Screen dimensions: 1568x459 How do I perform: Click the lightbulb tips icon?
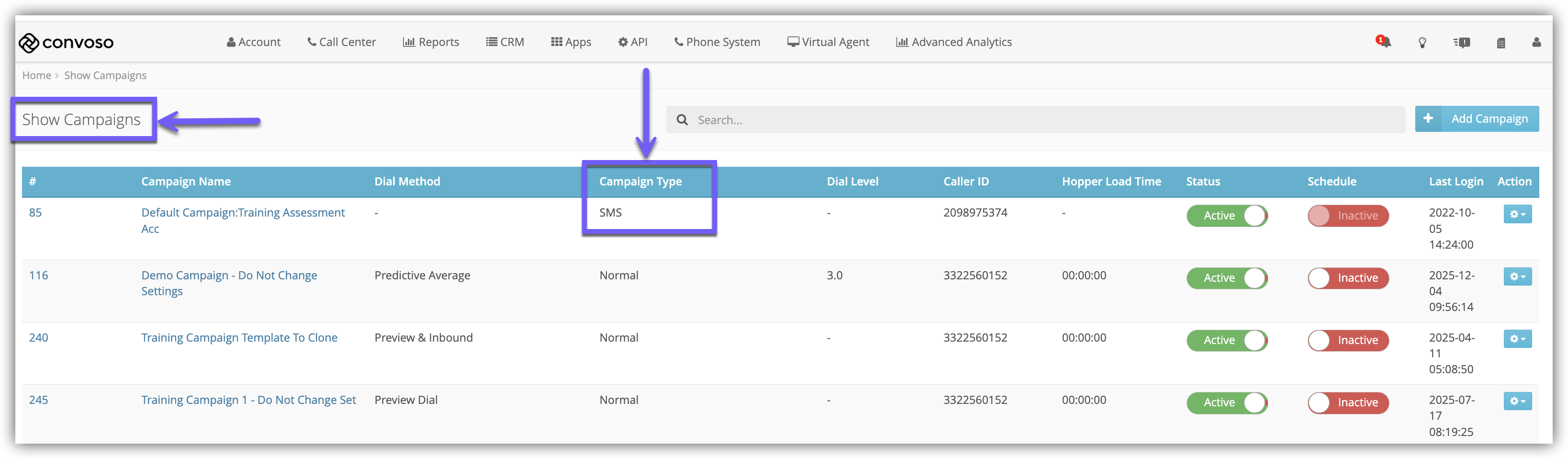point(1422,43)
